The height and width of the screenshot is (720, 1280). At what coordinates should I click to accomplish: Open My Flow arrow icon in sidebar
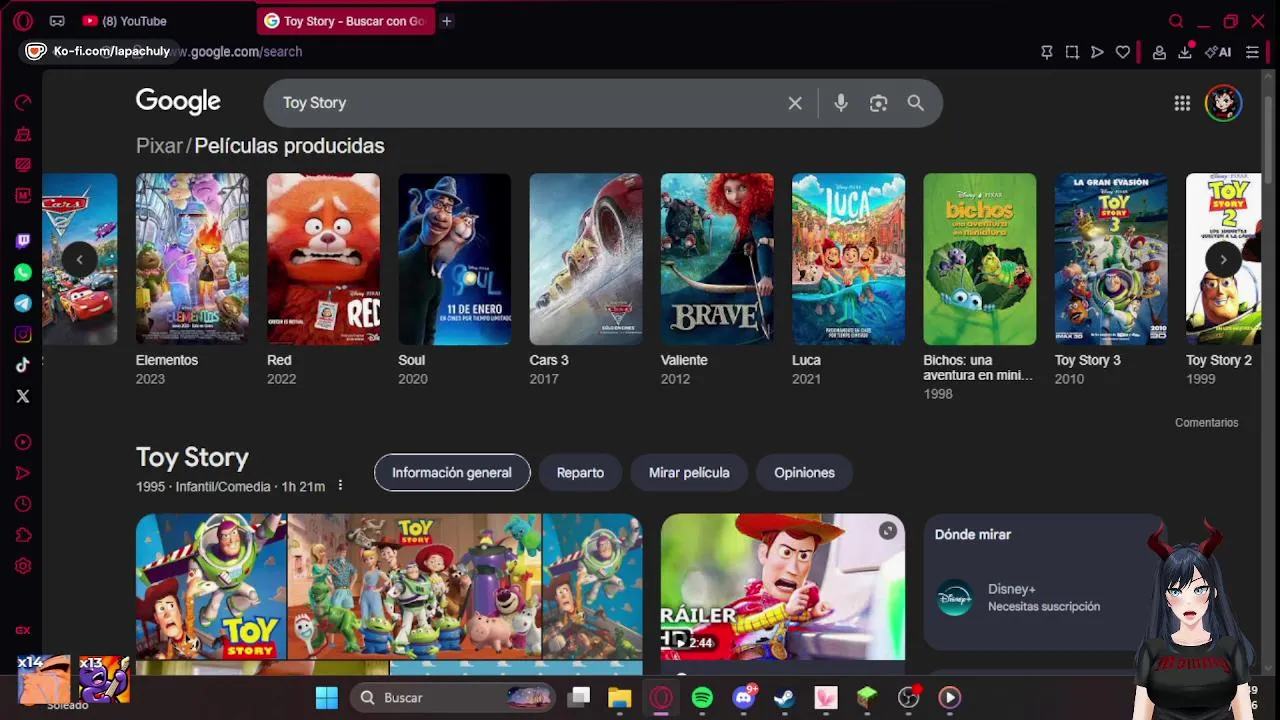[x=23, y=473]
